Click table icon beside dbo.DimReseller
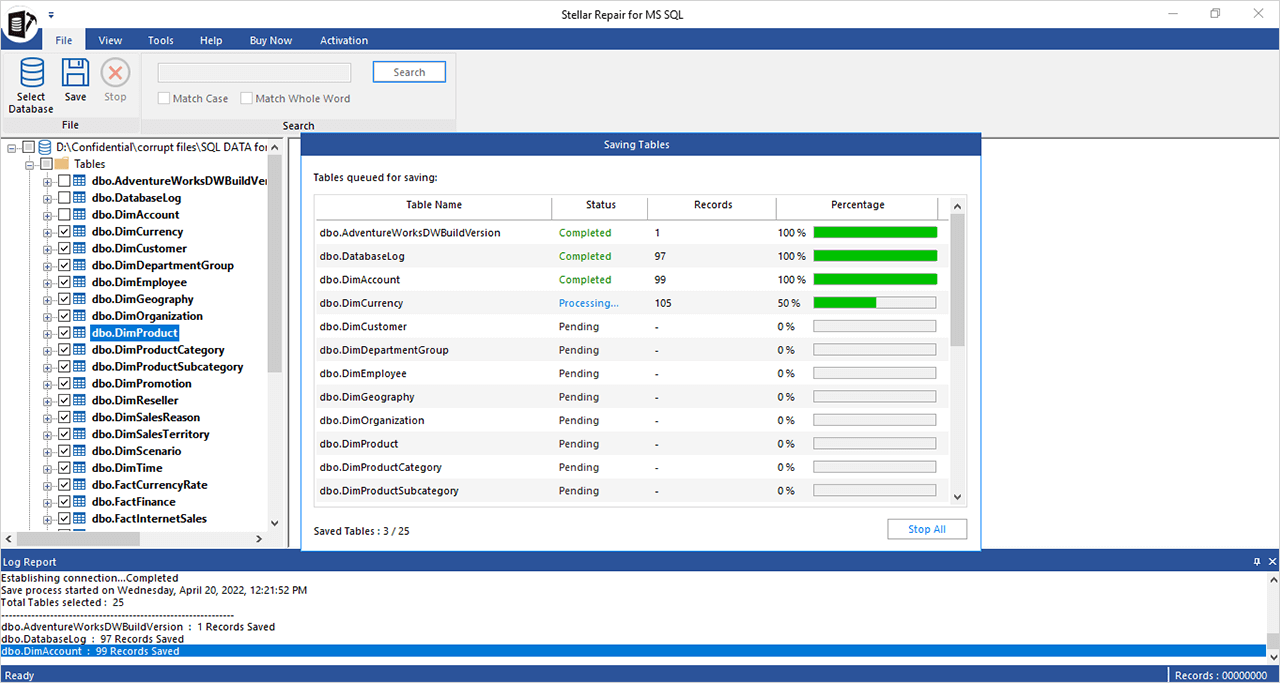The image size is (1280, 683). tap(80, 401)
